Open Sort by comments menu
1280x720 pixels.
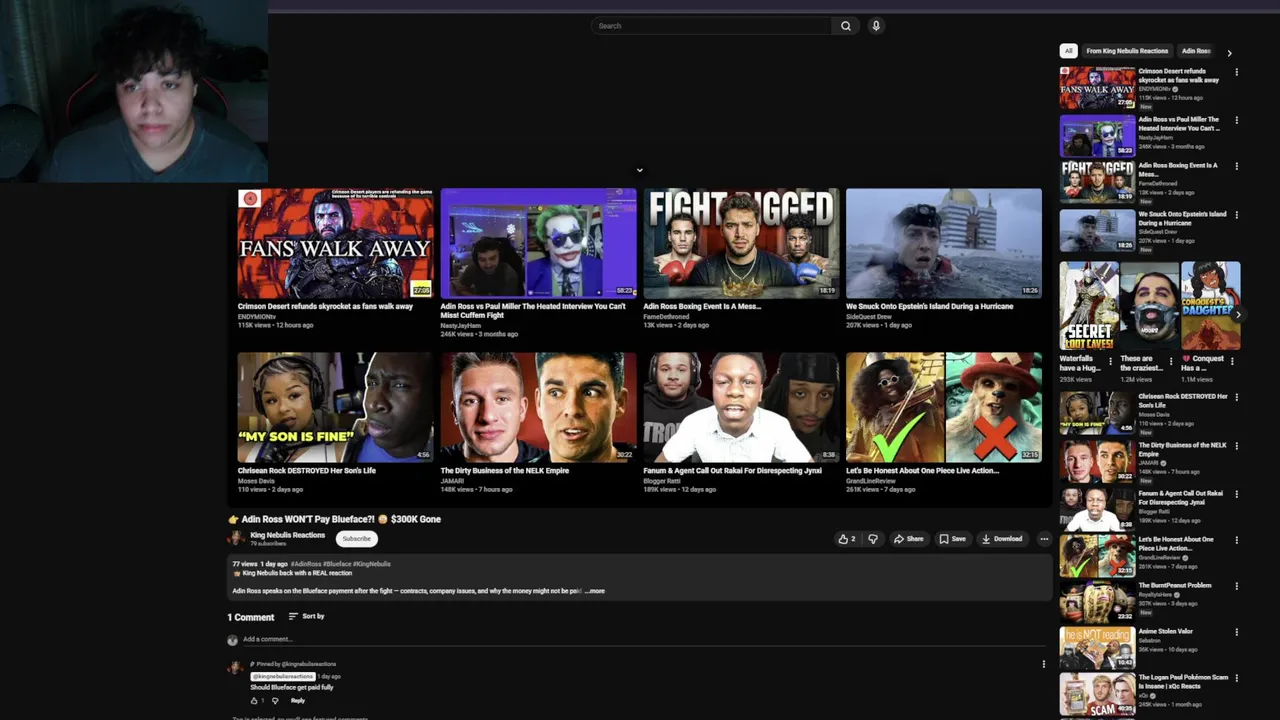(307, 616)
